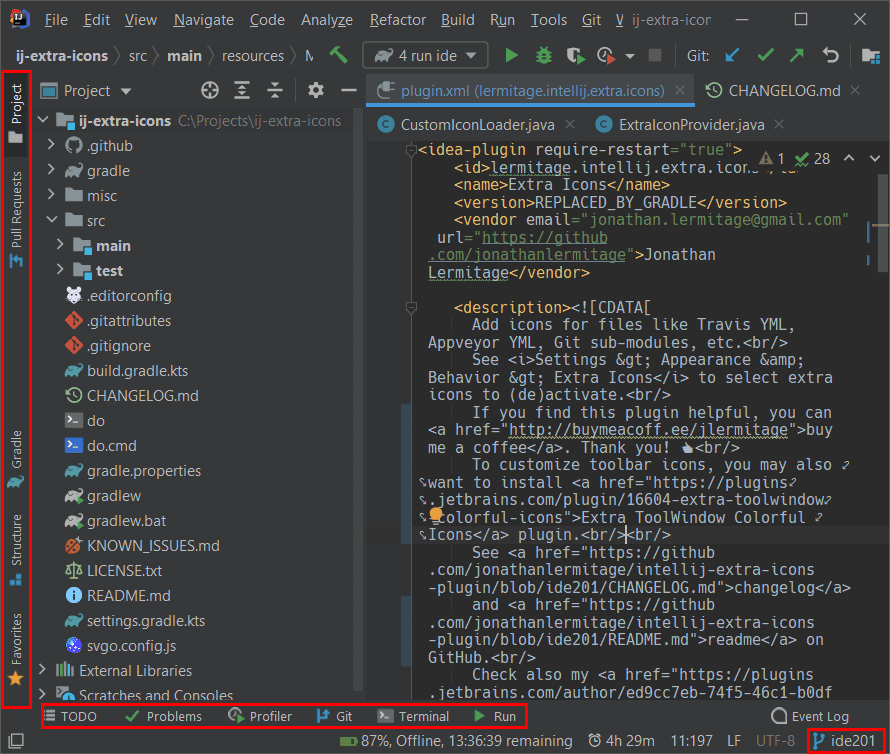Click the green Run button in toolbar
Image resolution: width=890 pixels, height=754 pixels.
tap(511, 56)
